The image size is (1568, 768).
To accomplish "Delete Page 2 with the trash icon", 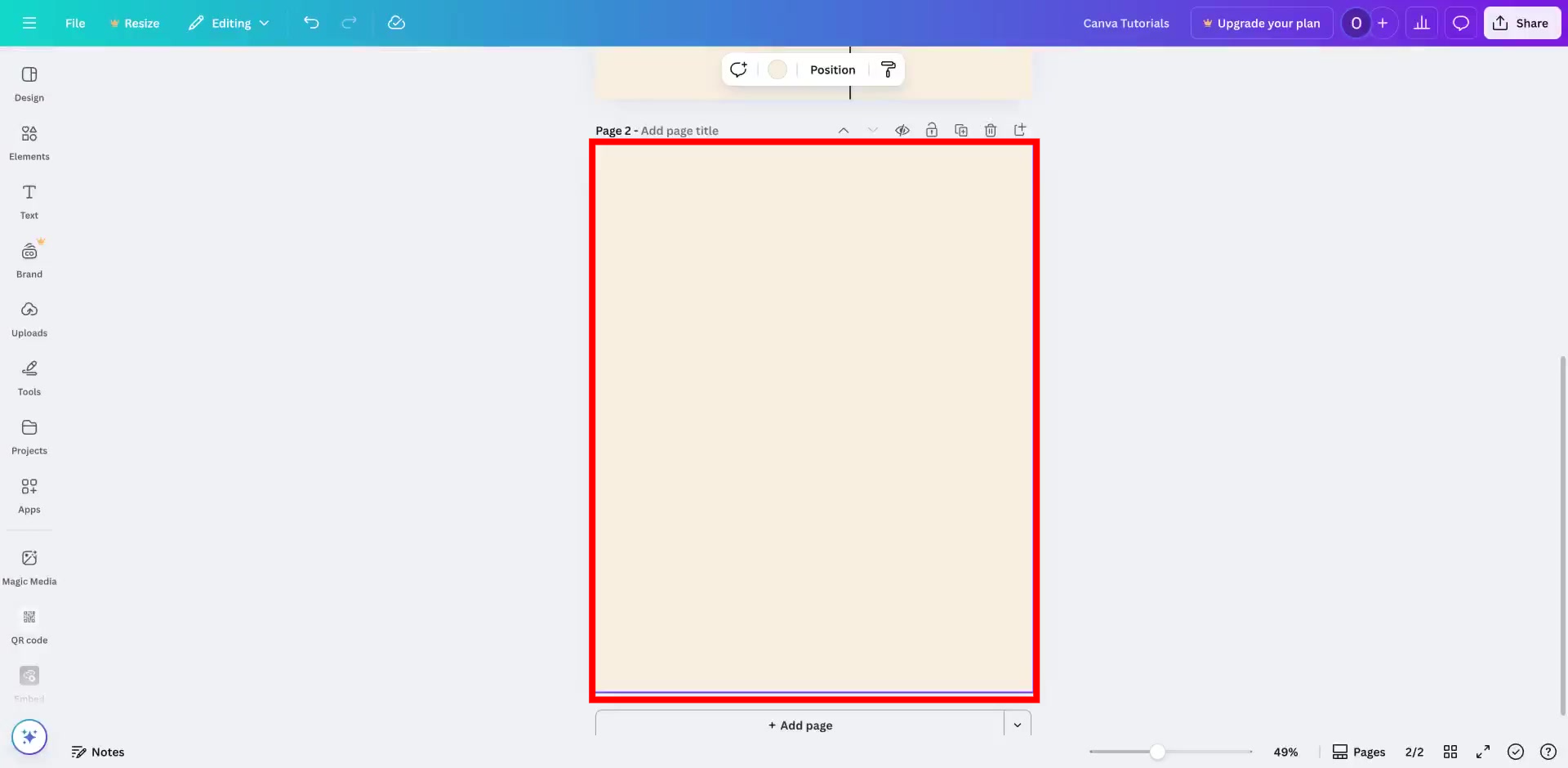I will click(x=991, y=130).
